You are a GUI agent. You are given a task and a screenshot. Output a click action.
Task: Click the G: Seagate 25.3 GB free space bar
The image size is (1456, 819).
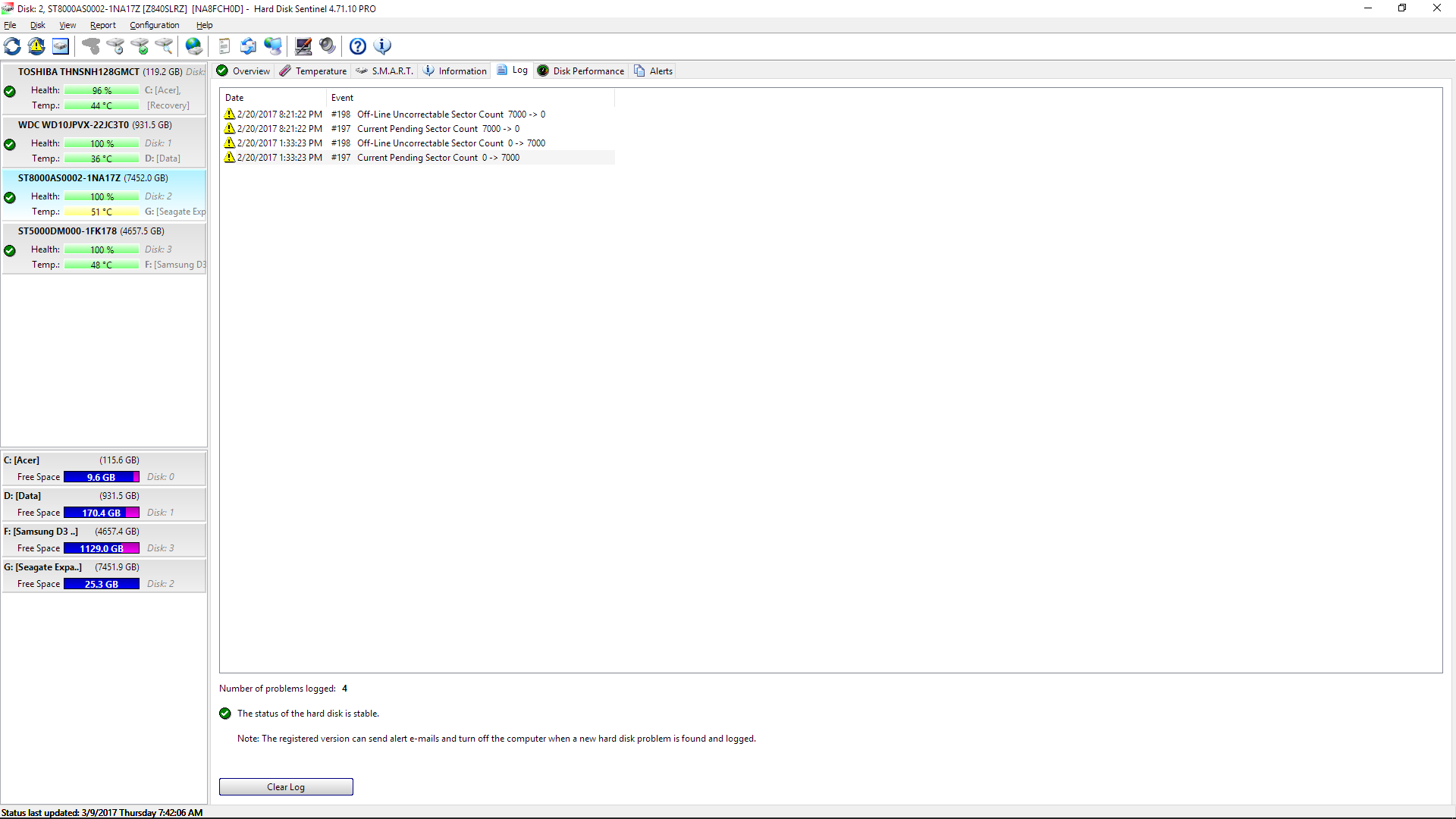[102, 584]
